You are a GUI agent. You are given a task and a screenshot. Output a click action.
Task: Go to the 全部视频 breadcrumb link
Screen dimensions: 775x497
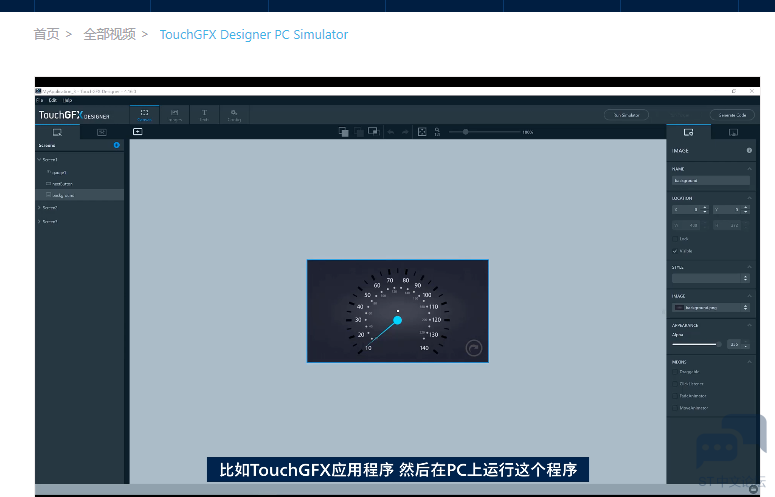109,35
